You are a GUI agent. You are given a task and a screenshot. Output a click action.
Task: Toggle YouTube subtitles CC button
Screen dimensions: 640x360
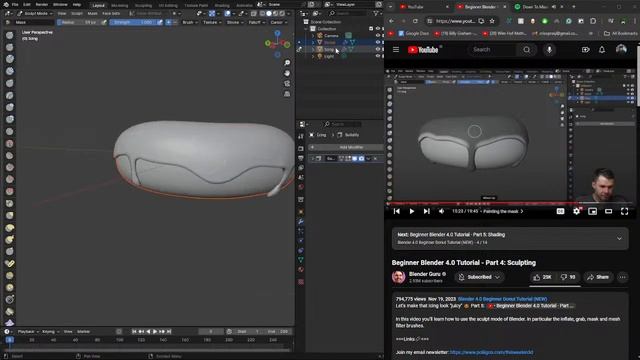(560, 211)
